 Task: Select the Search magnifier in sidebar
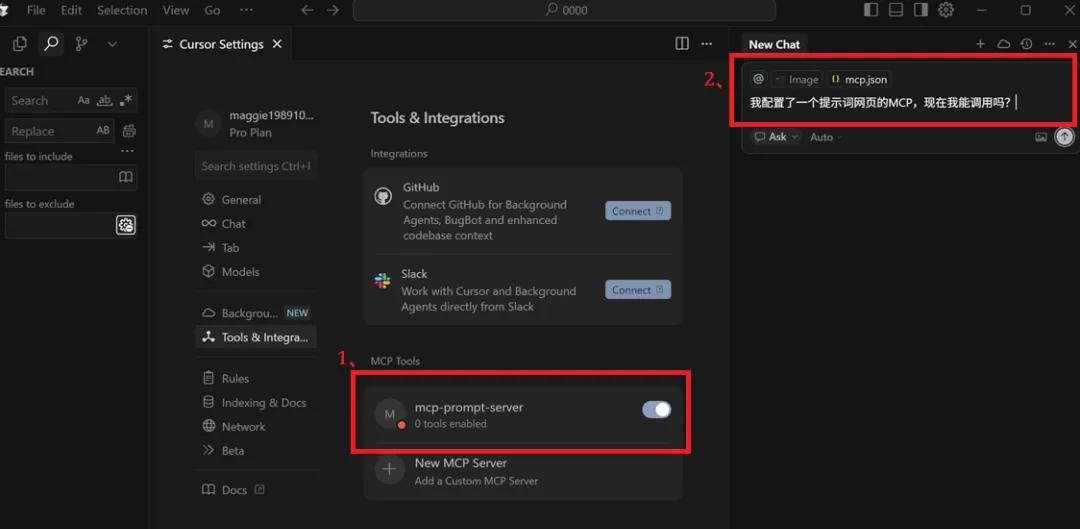point(50,44)
